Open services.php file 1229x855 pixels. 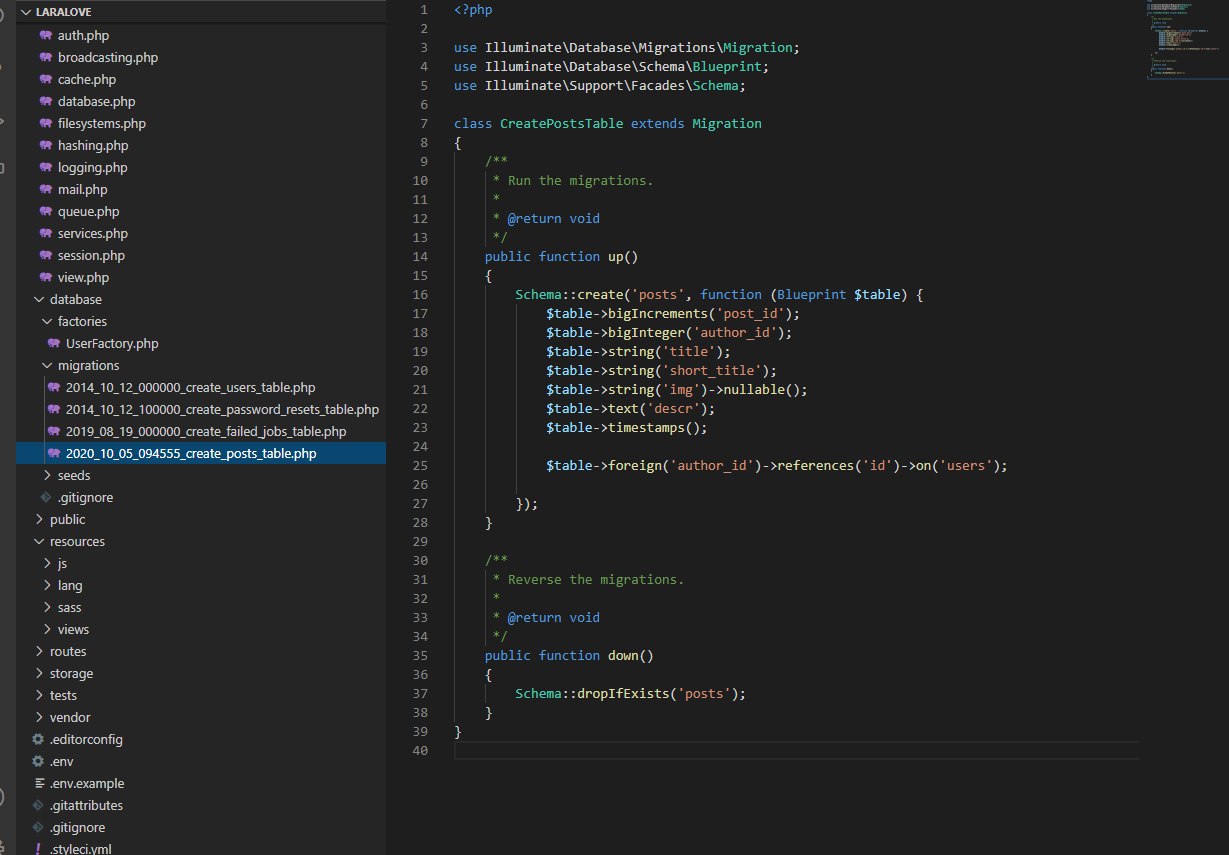[93, 233]
